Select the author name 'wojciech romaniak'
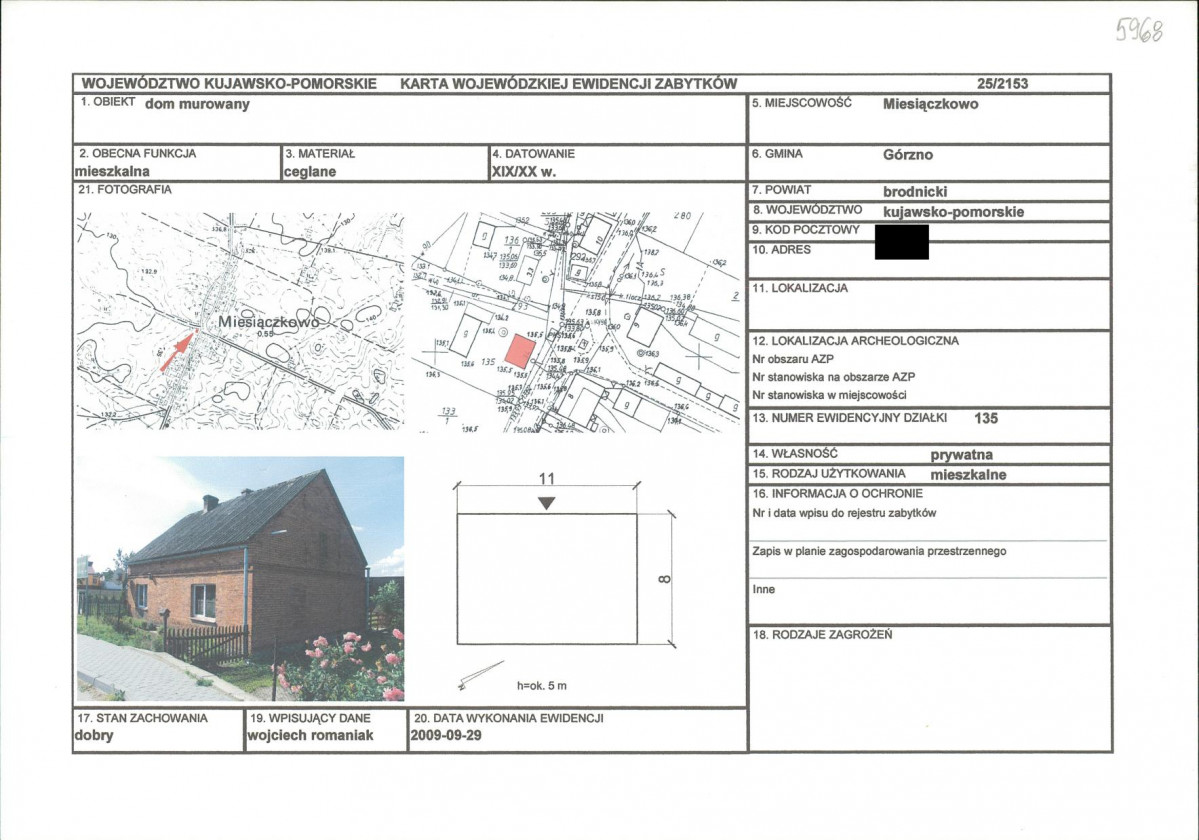This screenshot has height=840, width=1199. [x=310, y=735]
